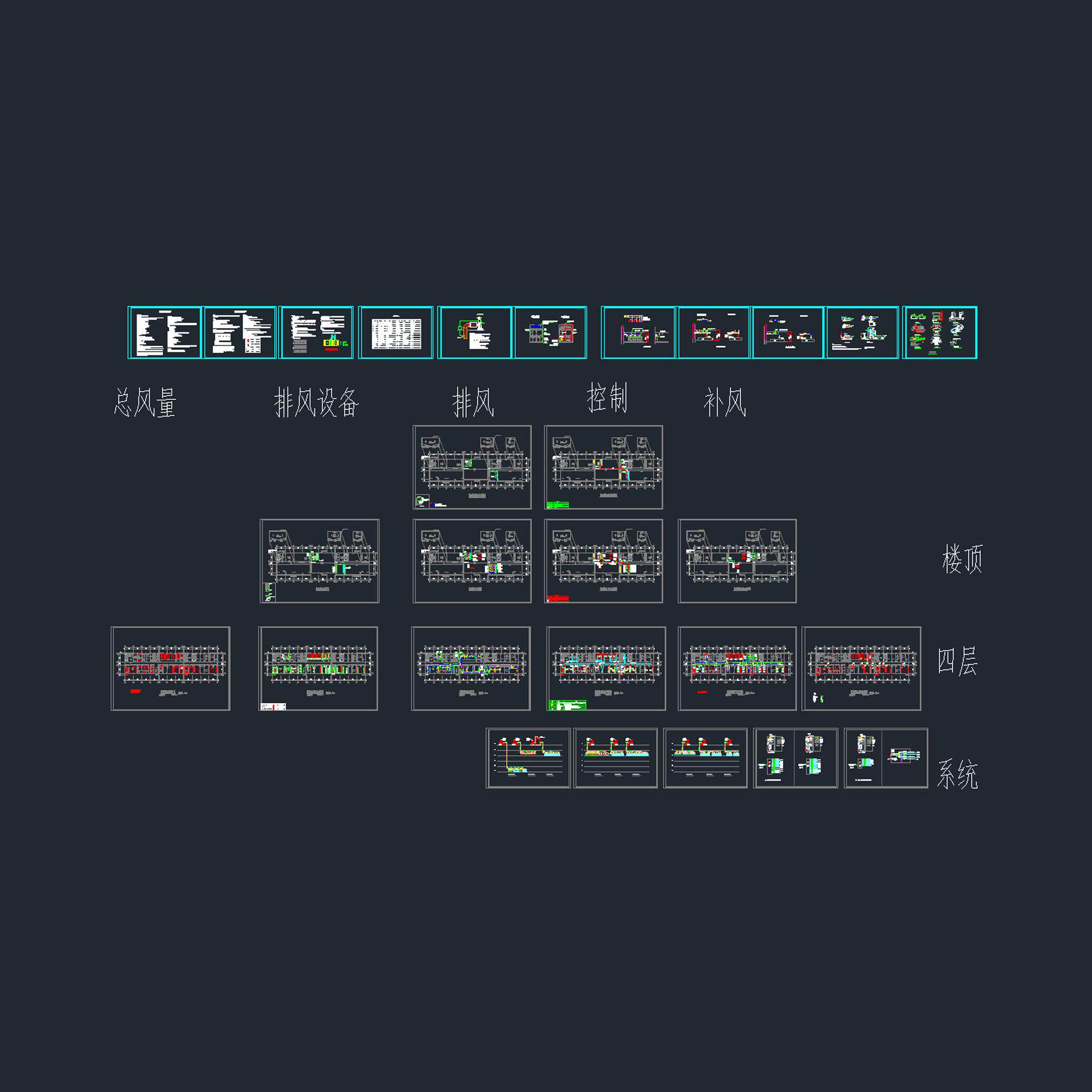Image resolution: width=1092 pixels, height=1092 pixels.
Task: Select the 四层 plan sheet under 排风设备
Action: click(318, 668)
